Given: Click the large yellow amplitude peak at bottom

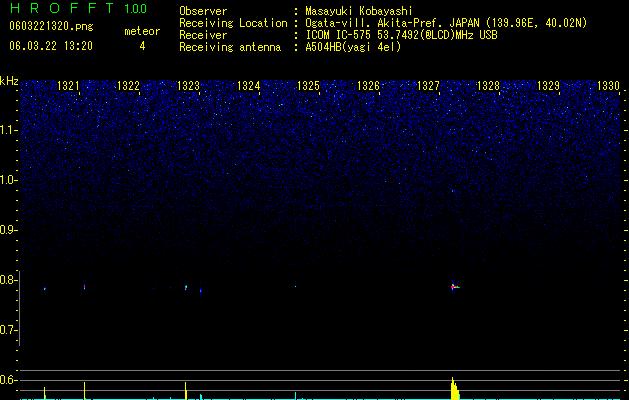Looking at the screenshot, I should (455, 388).
